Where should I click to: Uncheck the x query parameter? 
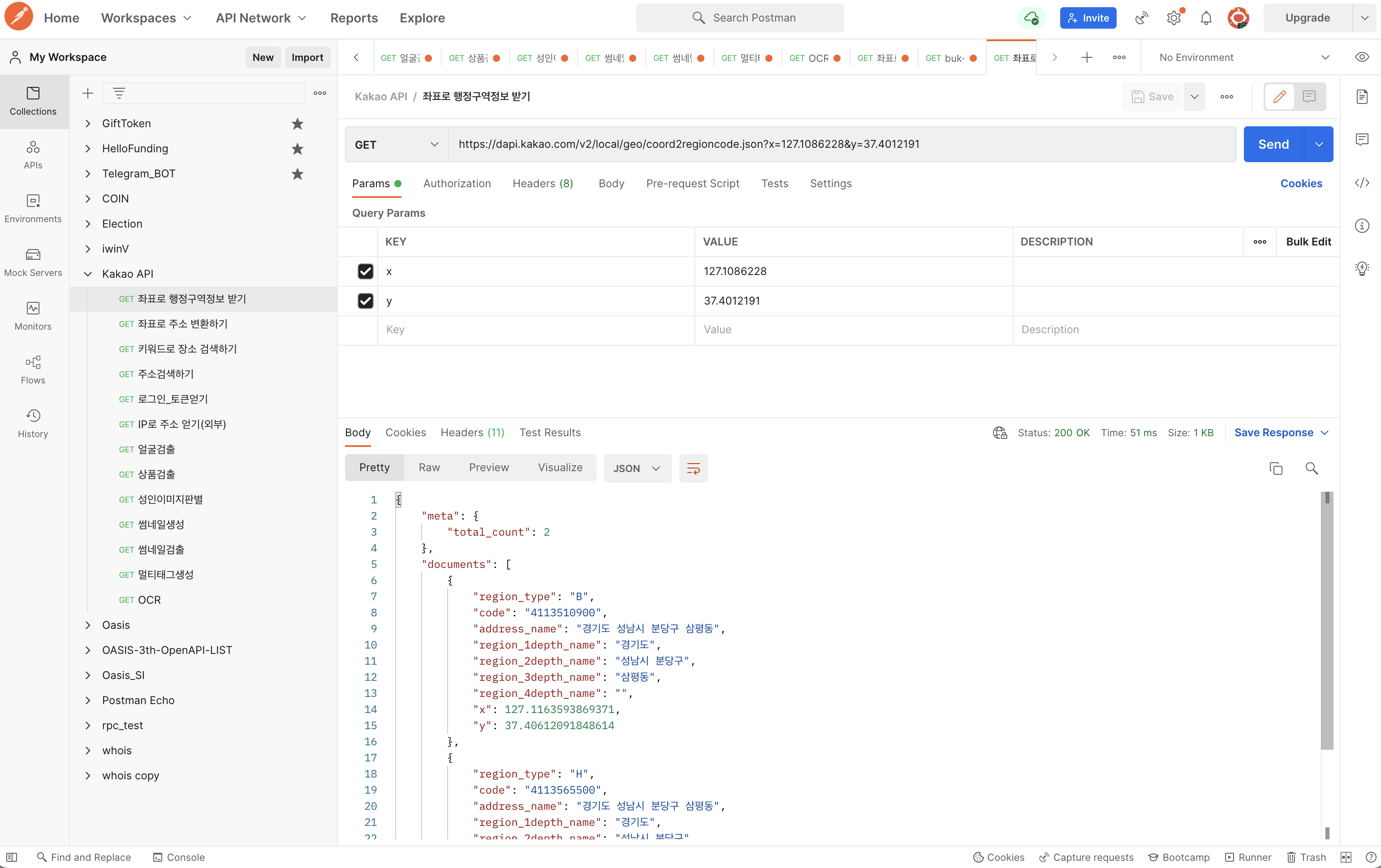click(x=365, y=271)
